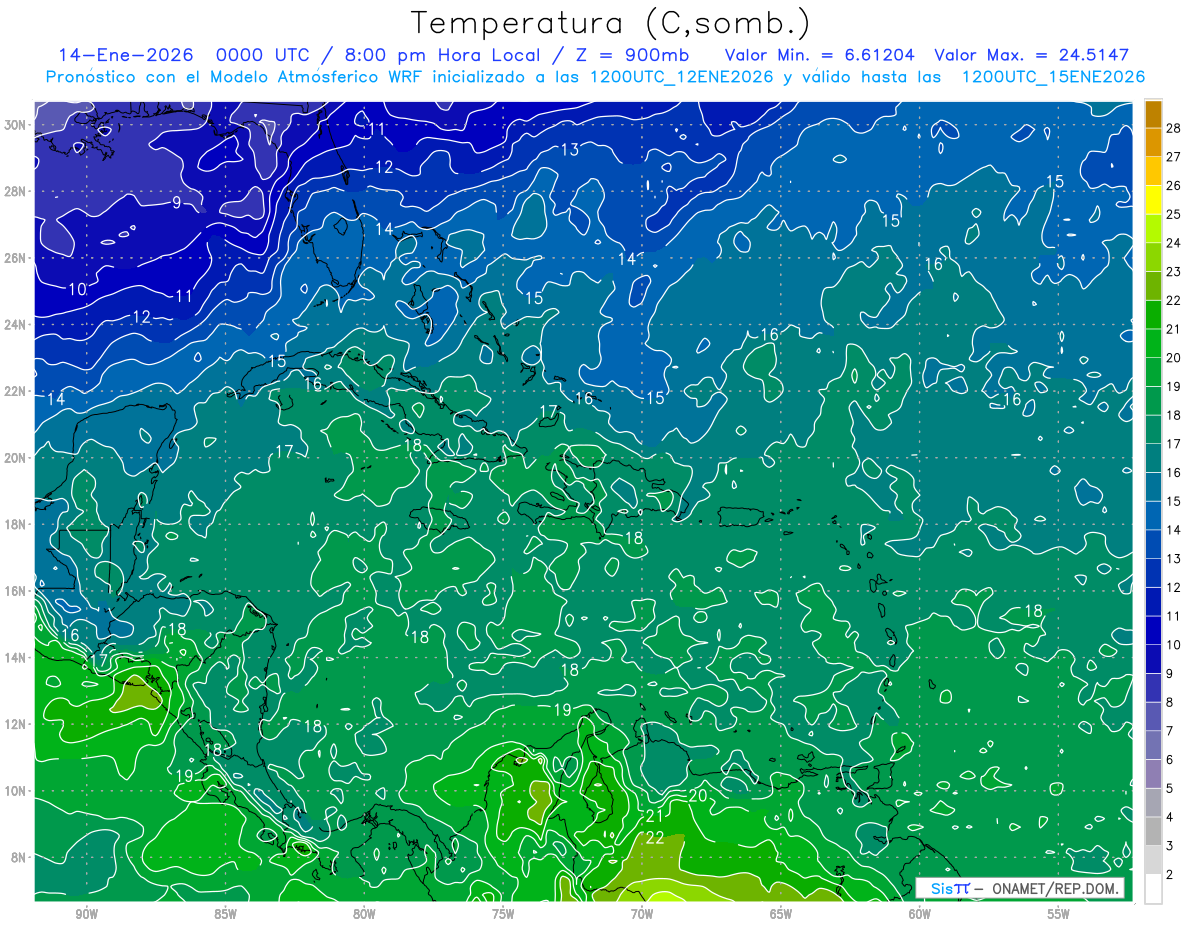Click the contour label '13' on the map
Viewport: 1200px width, 927px height.
coord(570,150)
